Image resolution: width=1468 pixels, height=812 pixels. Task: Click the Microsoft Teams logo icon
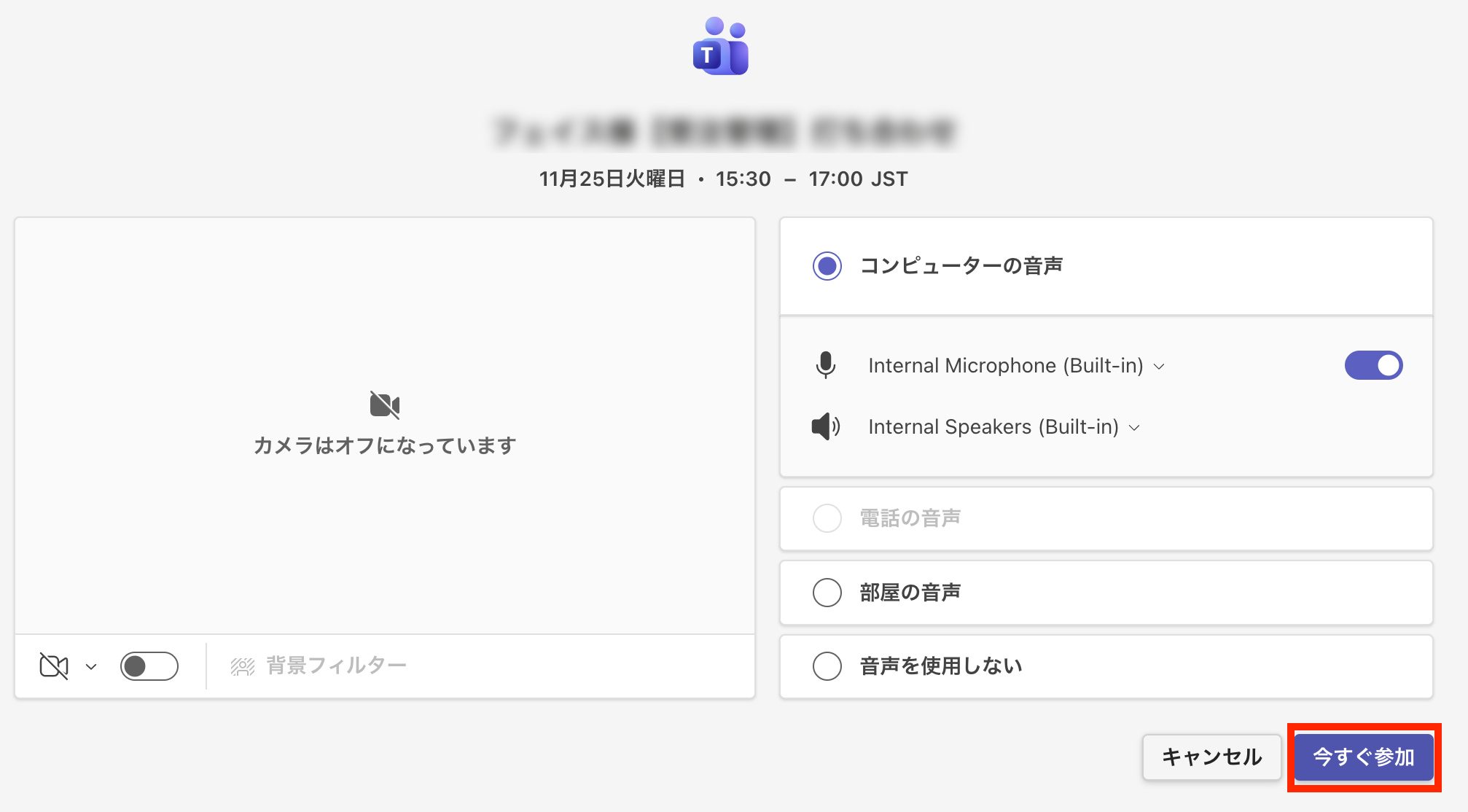coord(720,47)
